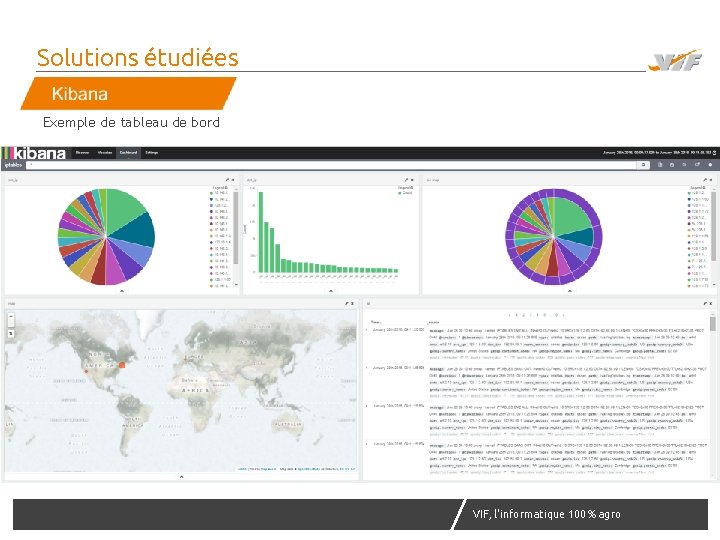Image resolution: width=720 pixels, height=540 pixels.
Task: Click the Load Saved Dashboard icon
Action: pos(684,164)
